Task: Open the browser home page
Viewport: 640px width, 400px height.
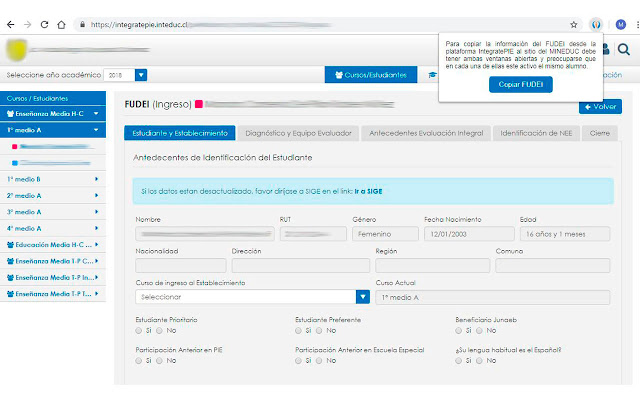Action: pyautogui.click(x=61, y=25)
